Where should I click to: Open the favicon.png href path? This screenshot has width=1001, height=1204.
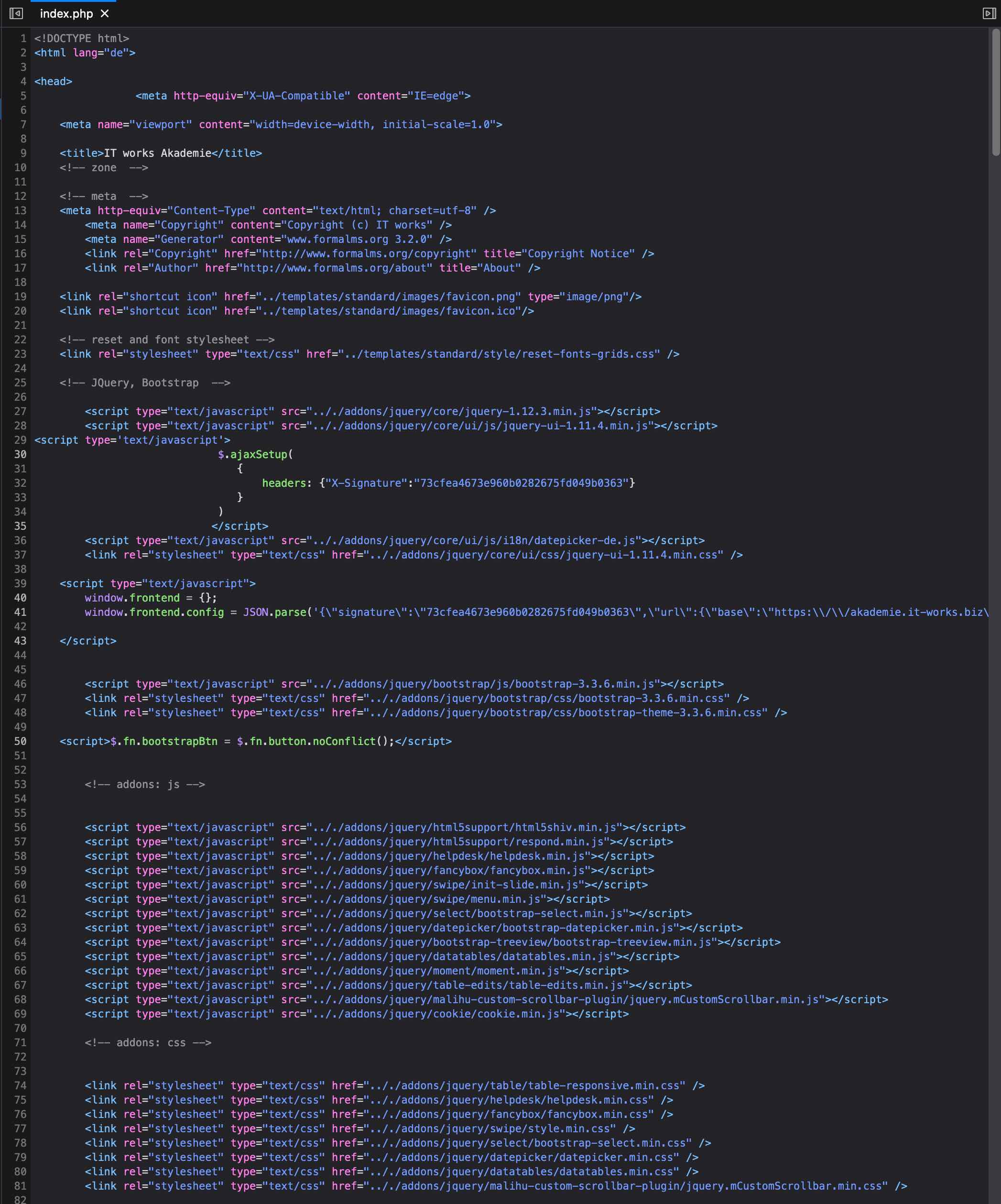point(388,296)
